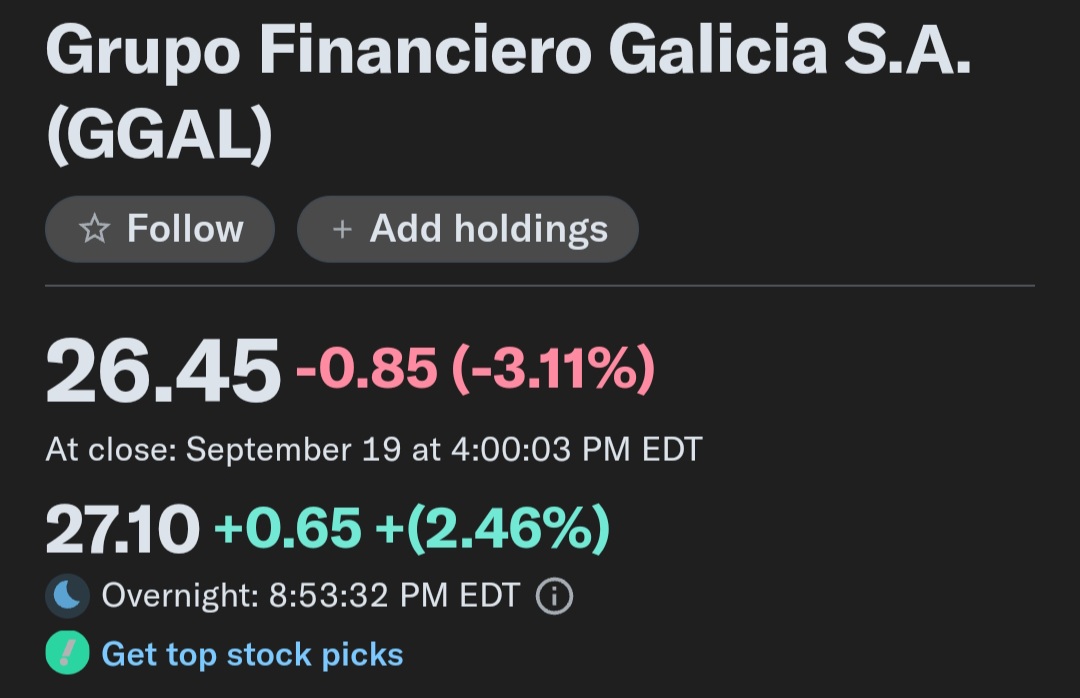This screenshot has width=1080, height=698.
Task: Click the (-3.11%) percent change
Action: click(x=554, y=368)
